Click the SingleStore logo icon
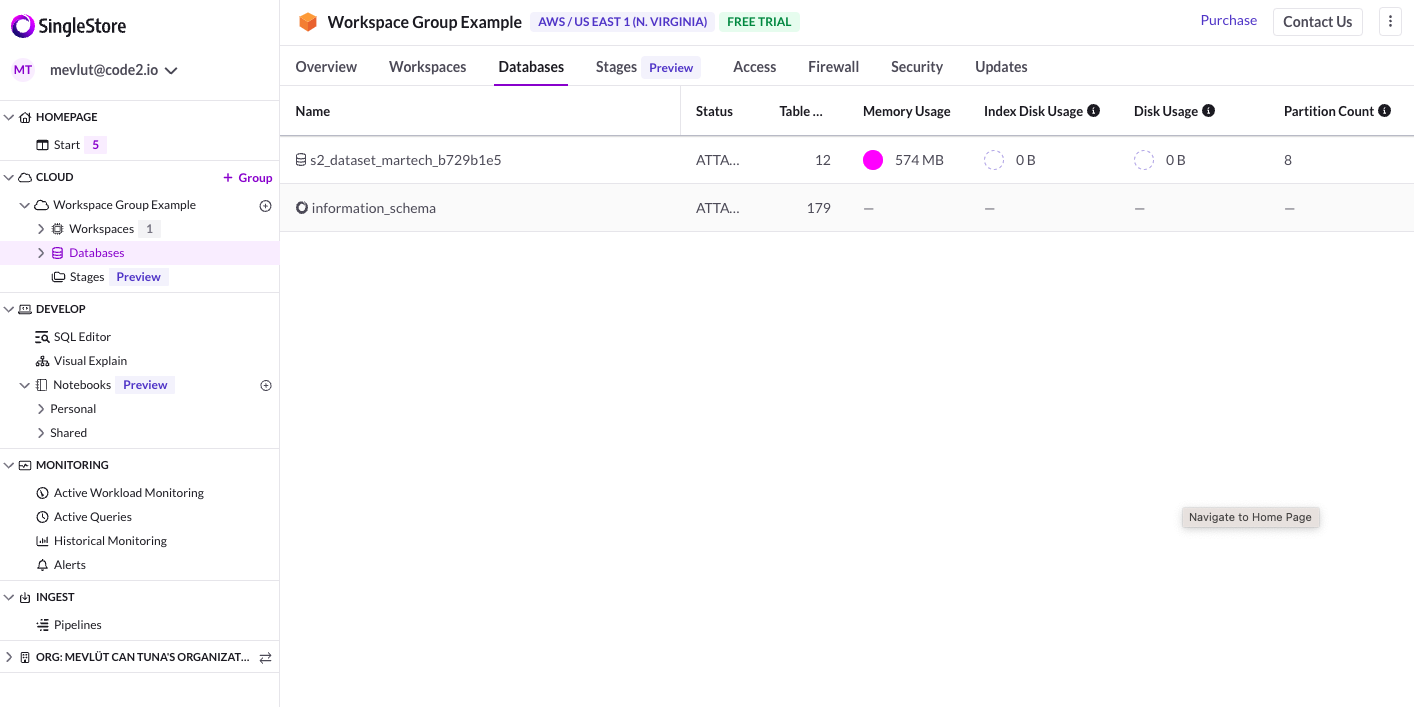Viewport: 1414px width, 707px height. [23, 27]
